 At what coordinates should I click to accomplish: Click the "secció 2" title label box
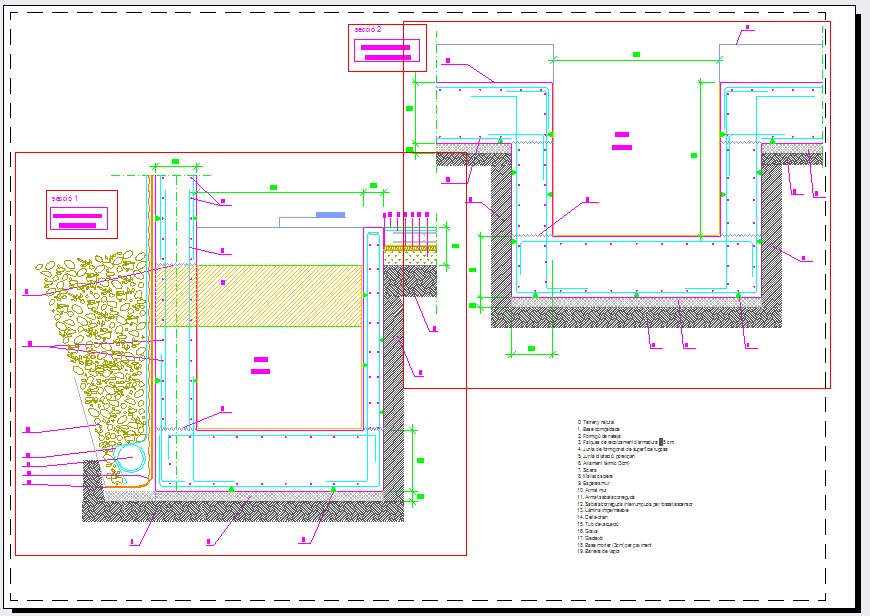pyautogui.click(x=387, y=47)
